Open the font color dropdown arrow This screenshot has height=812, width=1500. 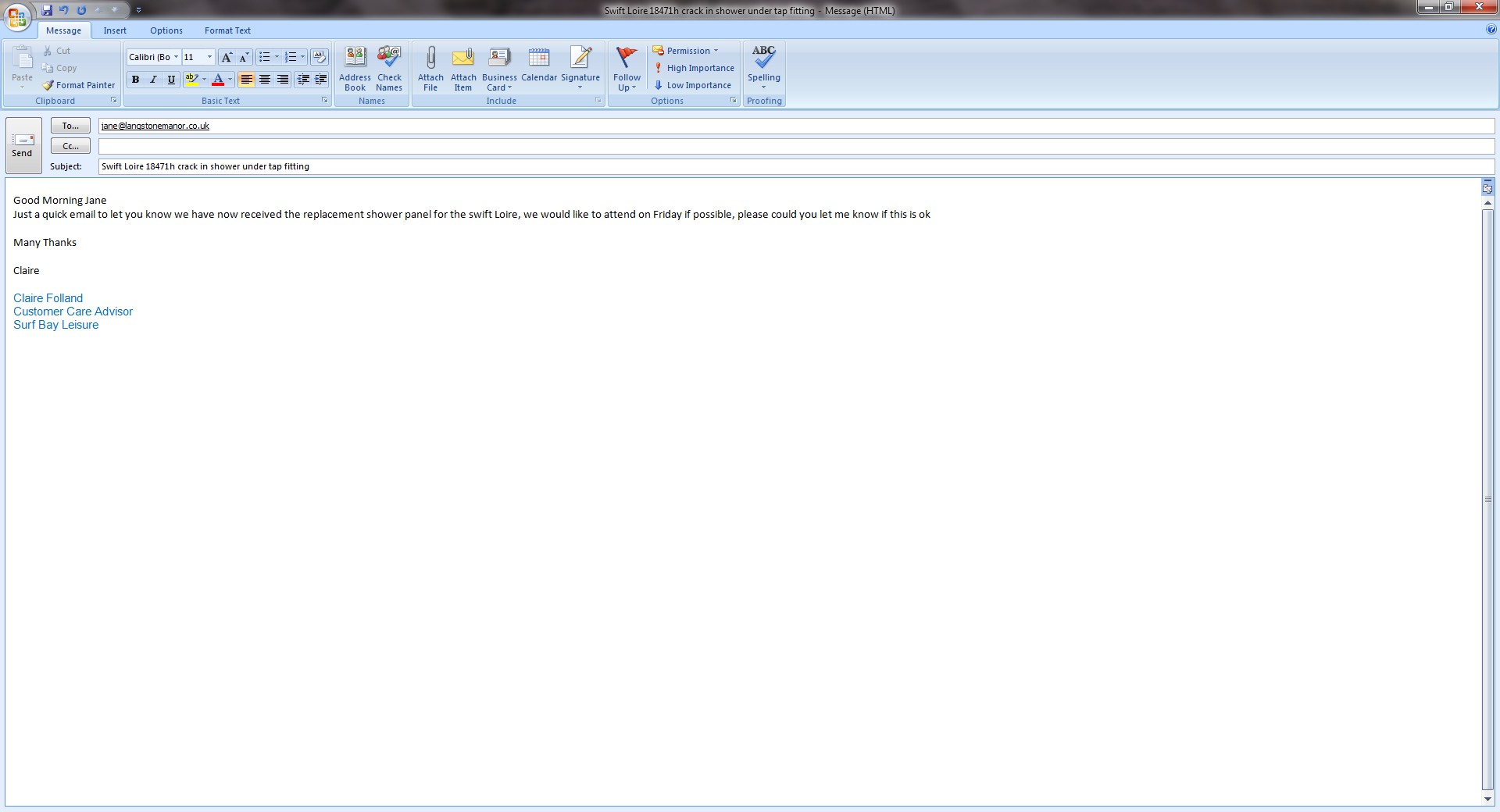click(230, 80)
